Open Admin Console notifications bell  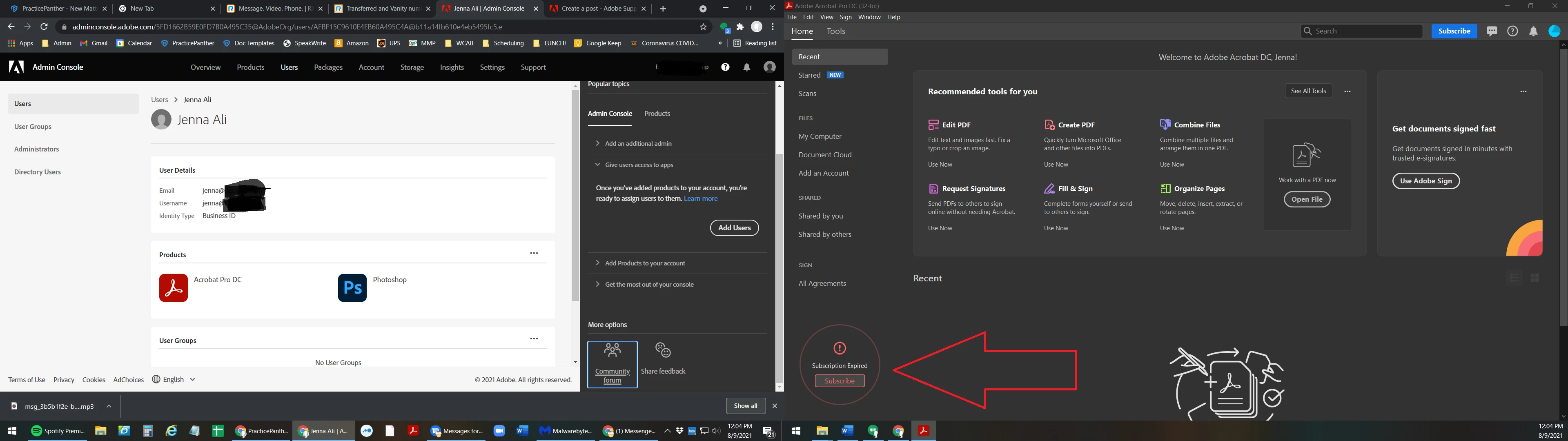coord(747,67)
